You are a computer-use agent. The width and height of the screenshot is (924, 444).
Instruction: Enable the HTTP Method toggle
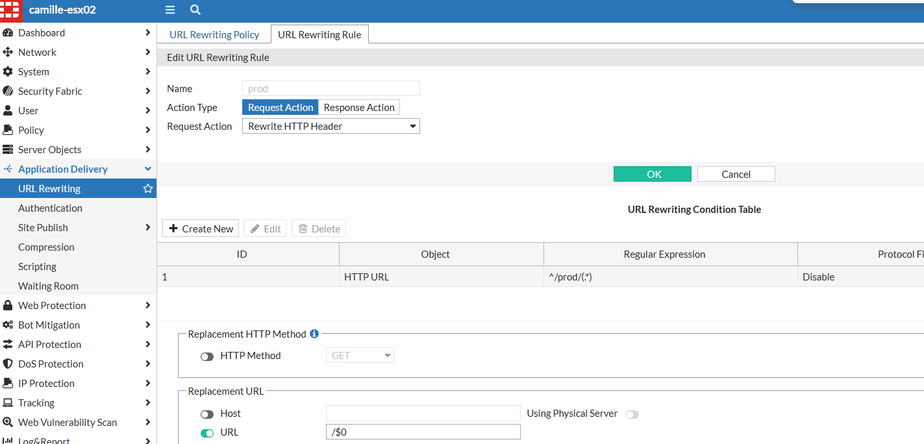pyautogui.click(x=207, y=356)
